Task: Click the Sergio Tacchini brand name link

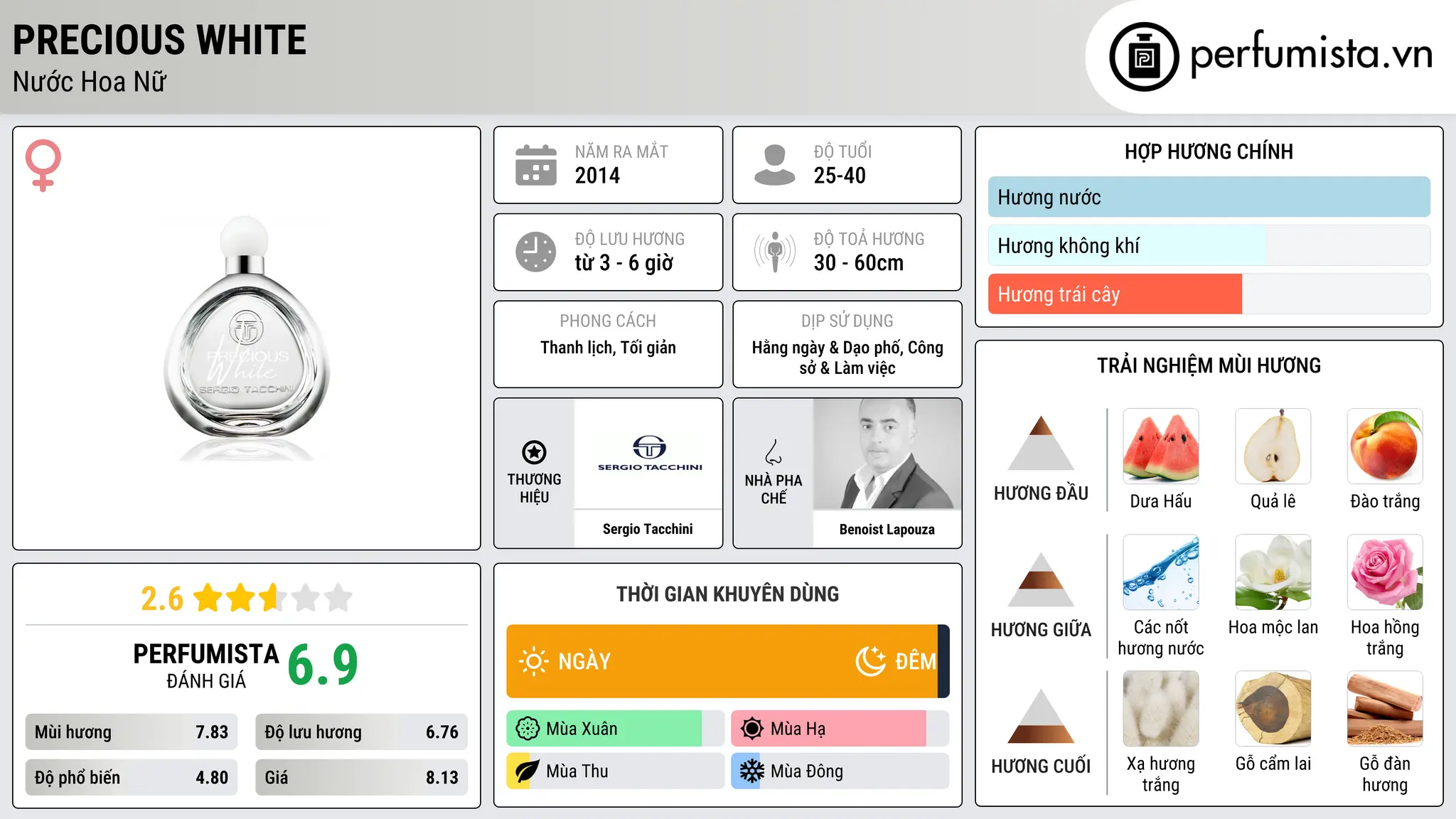Action: (x=648, y=529)
